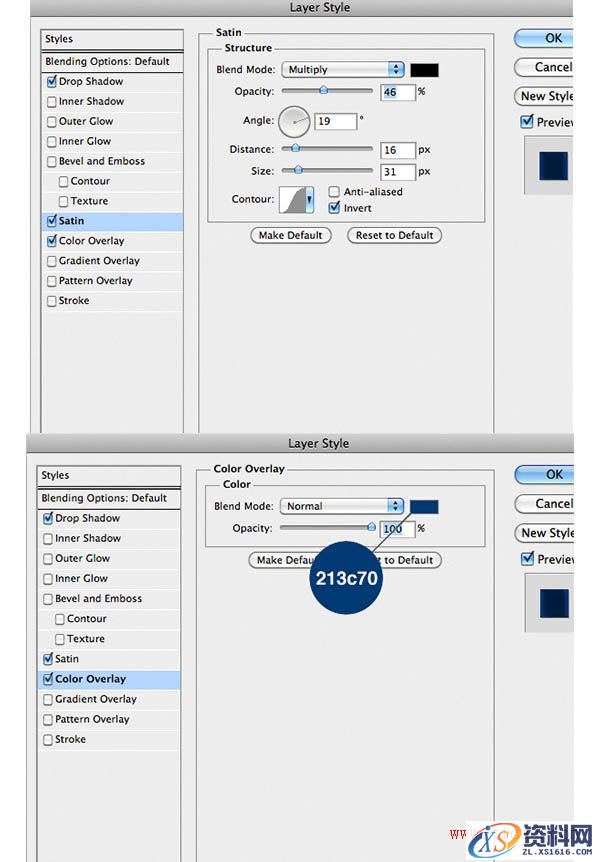Click the Satin Size slider handle
The height and width of the screenshot is (862, 600).
pos(298,170)
